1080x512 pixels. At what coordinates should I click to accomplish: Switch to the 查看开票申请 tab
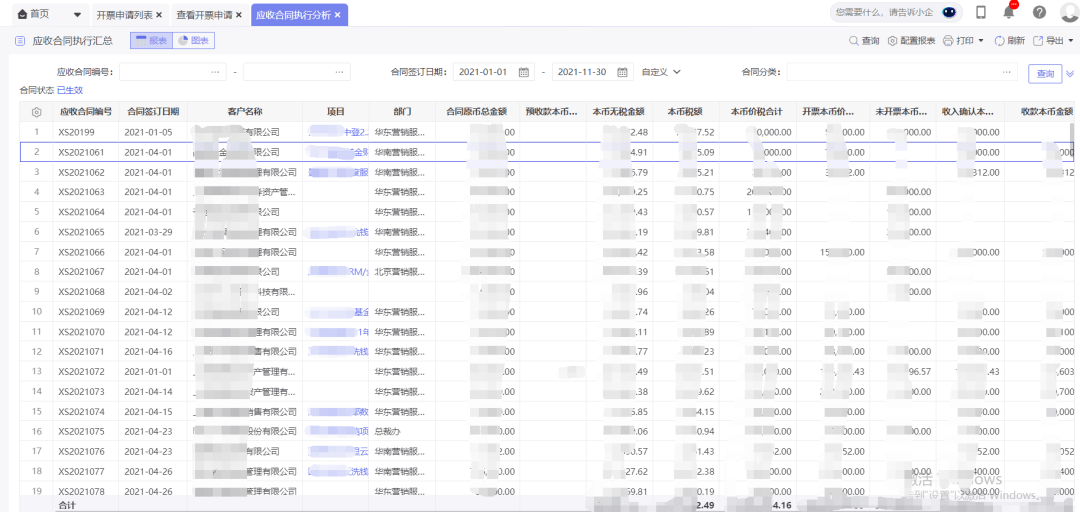click(x=205, y=14)
